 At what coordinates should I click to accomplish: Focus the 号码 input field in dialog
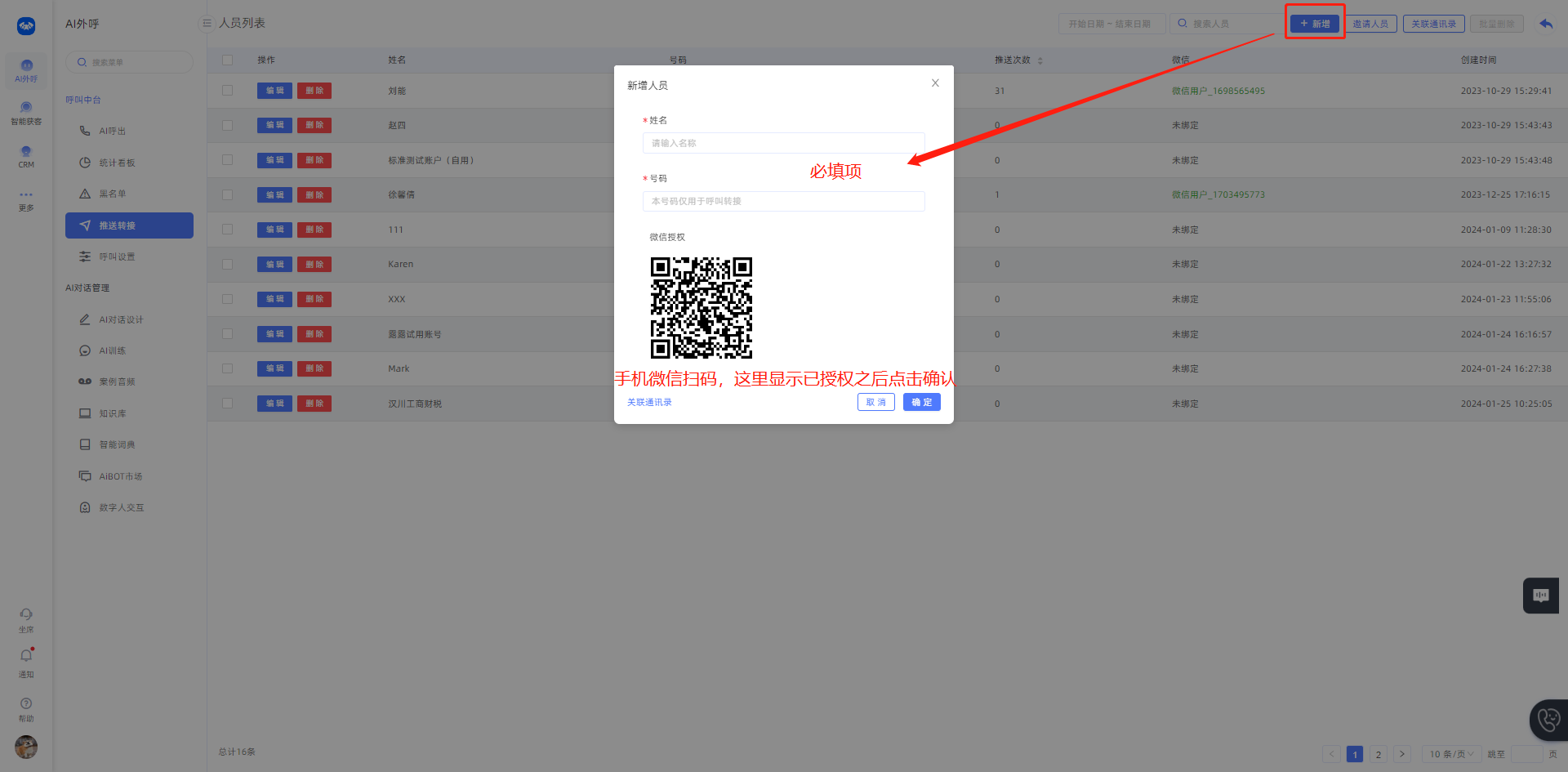784,201
